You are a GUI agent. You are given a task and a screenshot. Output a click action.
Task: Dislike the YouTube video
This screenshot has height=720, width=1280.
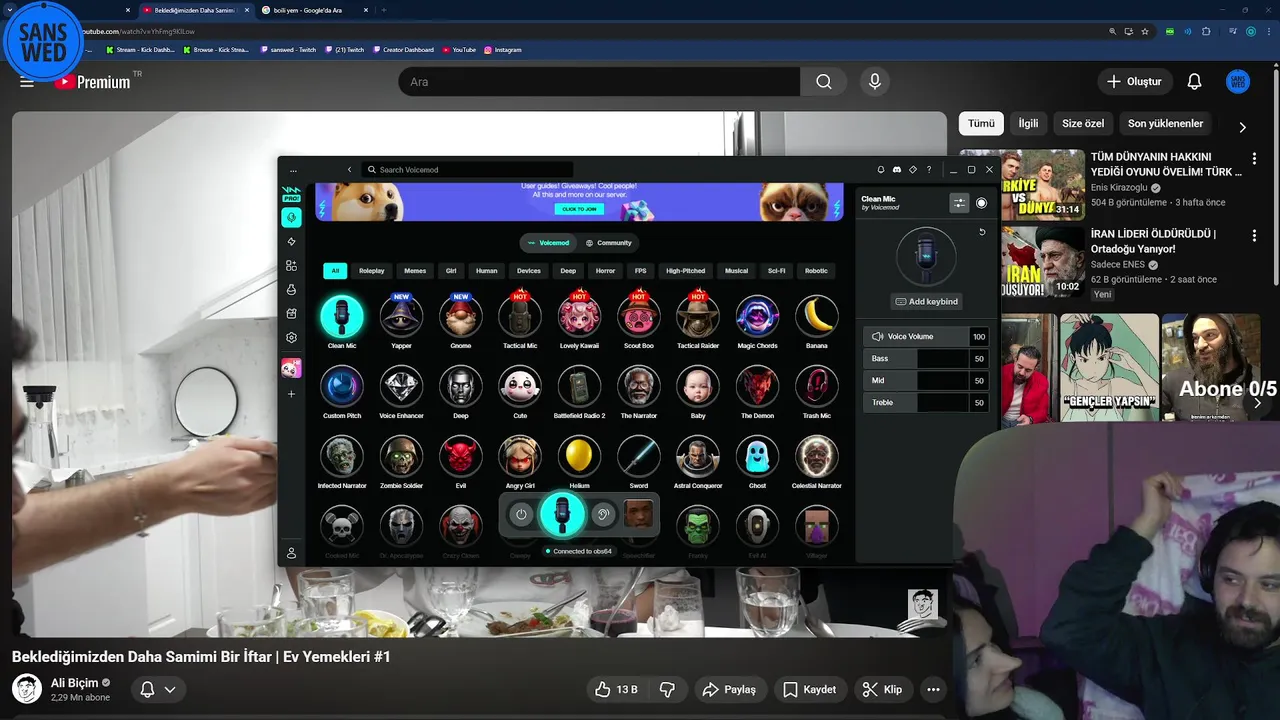click(x=667, y=689)
